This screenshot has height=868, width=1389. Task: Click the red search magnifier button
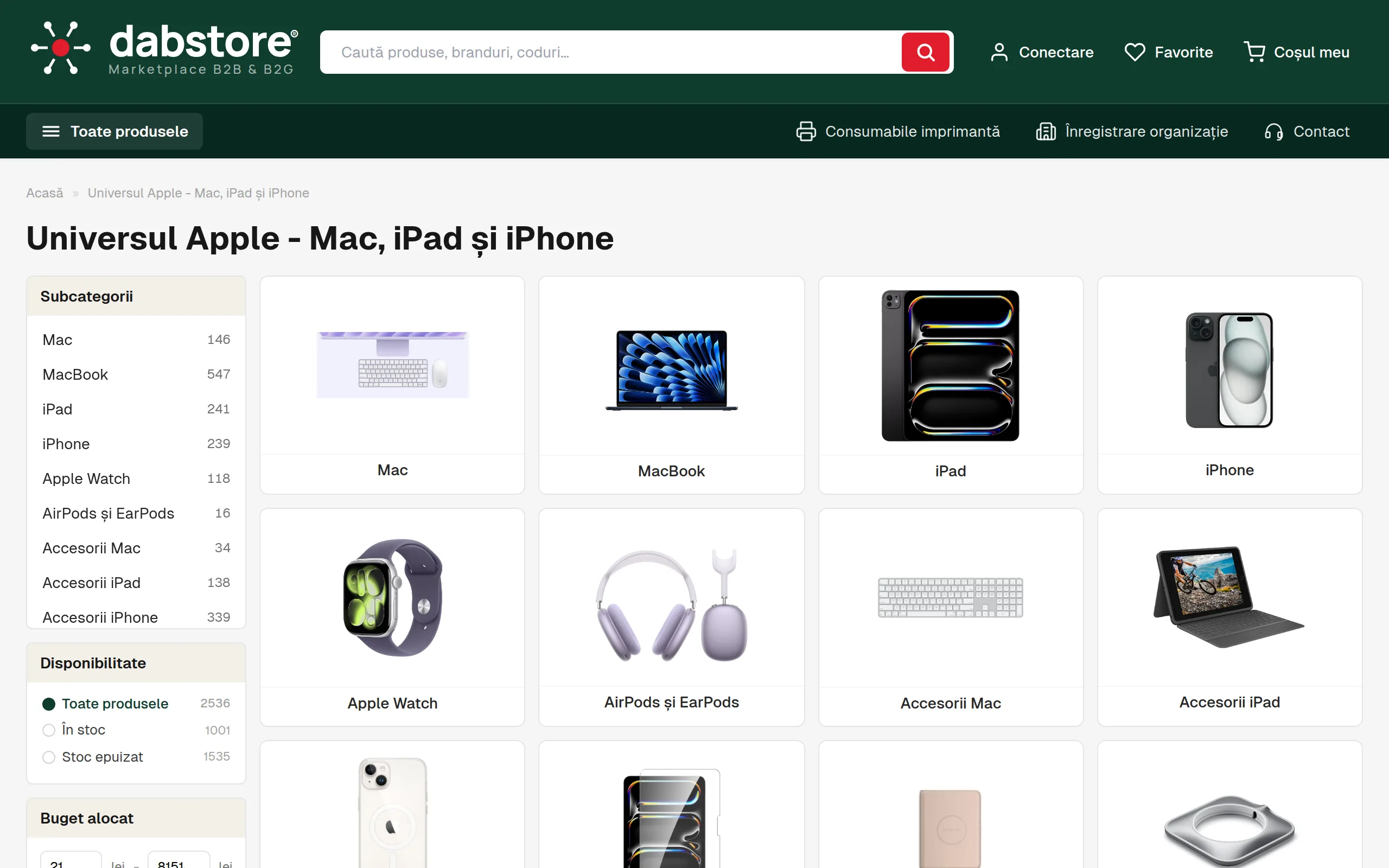[925, 52]
